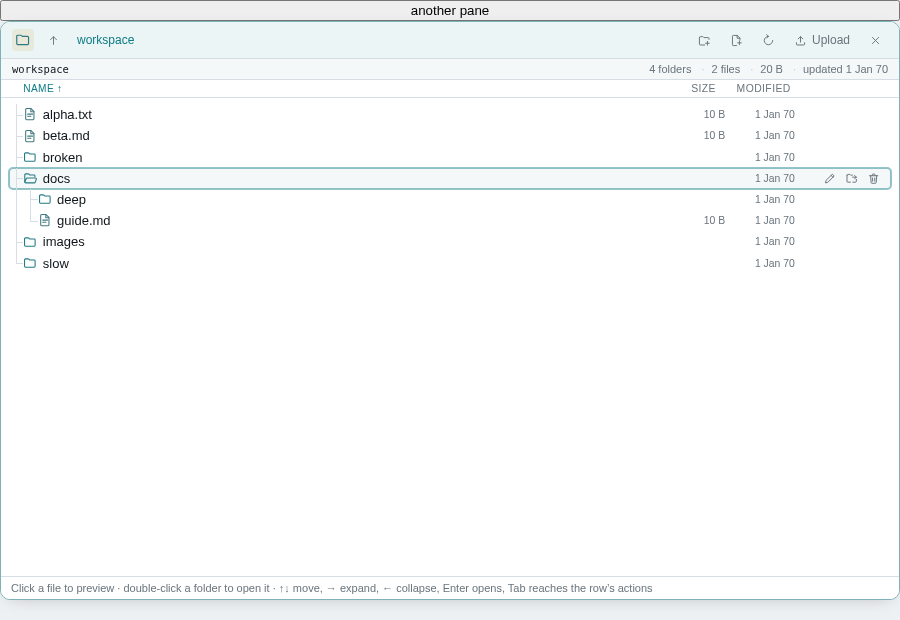This screenshot has width=900, height=620.
Task: Select the images folder row
Action: [450, 242]
